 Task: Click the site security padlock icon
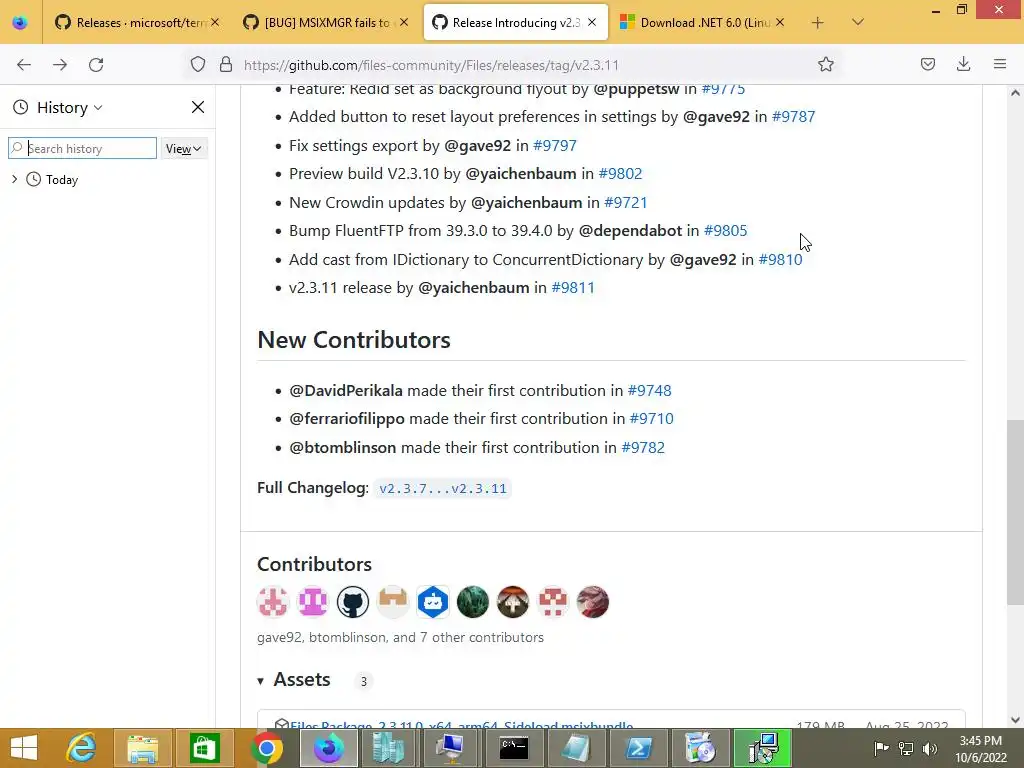pyautogui.click(x=226, y=65)
